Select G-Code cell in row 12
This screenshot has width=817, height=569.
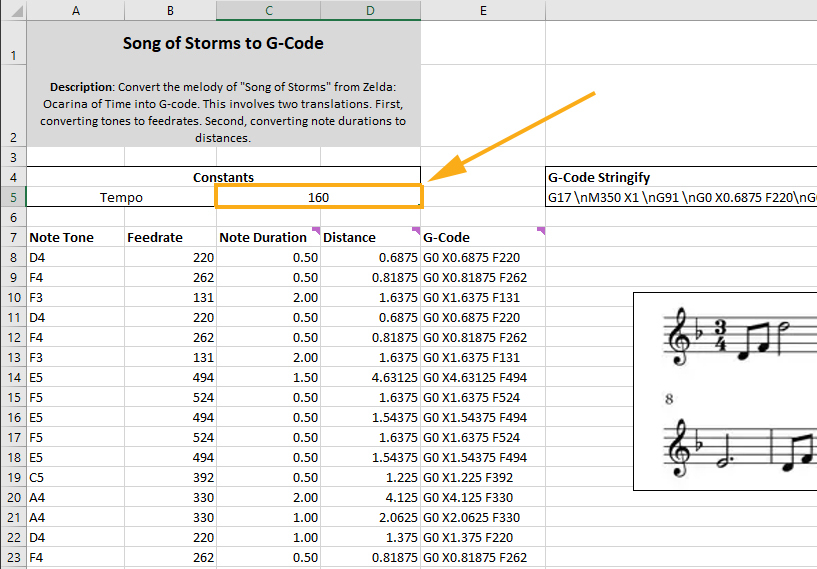tap(483, 337)
